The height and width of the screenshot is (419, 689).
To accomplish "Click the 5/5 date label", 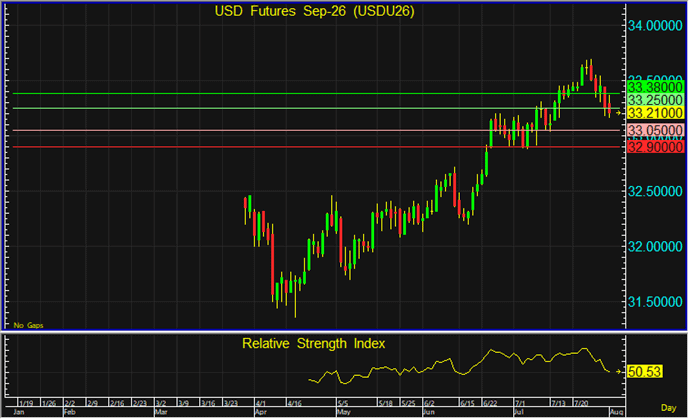I will (x=343, y=403).
